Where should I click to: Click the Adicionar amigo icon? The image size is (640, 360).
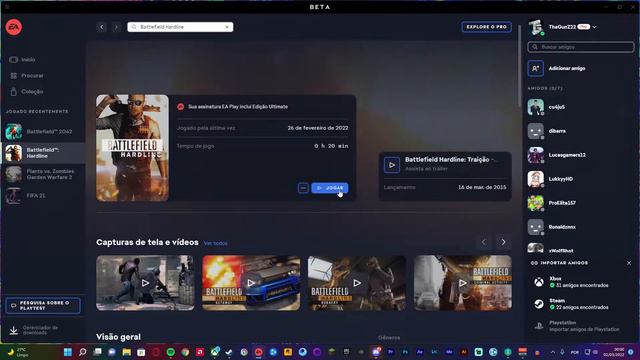pyautogui.click(x=536, y=69)
